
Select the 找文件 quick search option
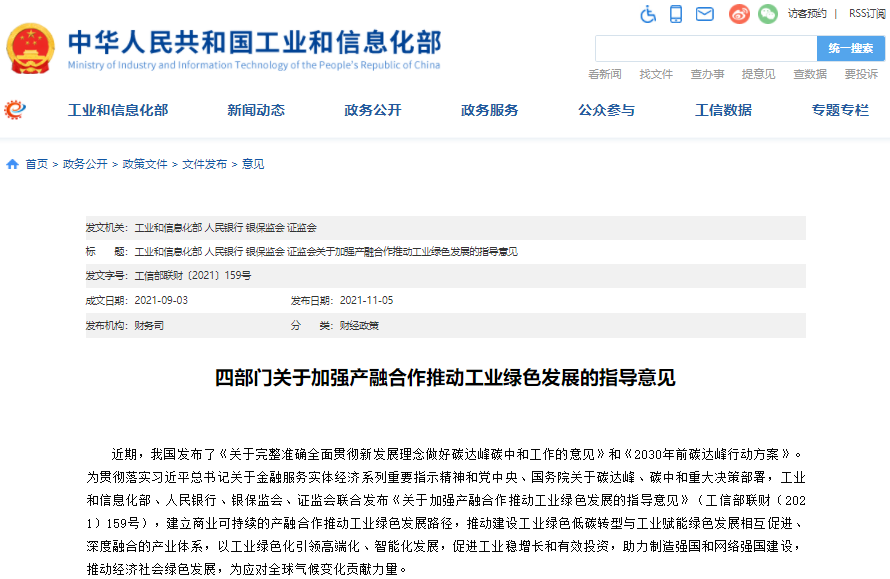[x=655, y=73]
